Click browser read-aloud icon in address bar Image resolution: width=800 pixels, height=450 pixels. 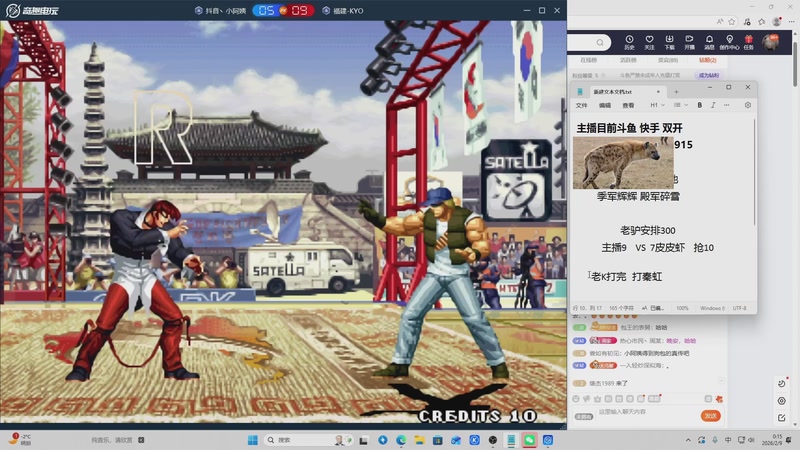pyautogui.click(x=719, y=21)
